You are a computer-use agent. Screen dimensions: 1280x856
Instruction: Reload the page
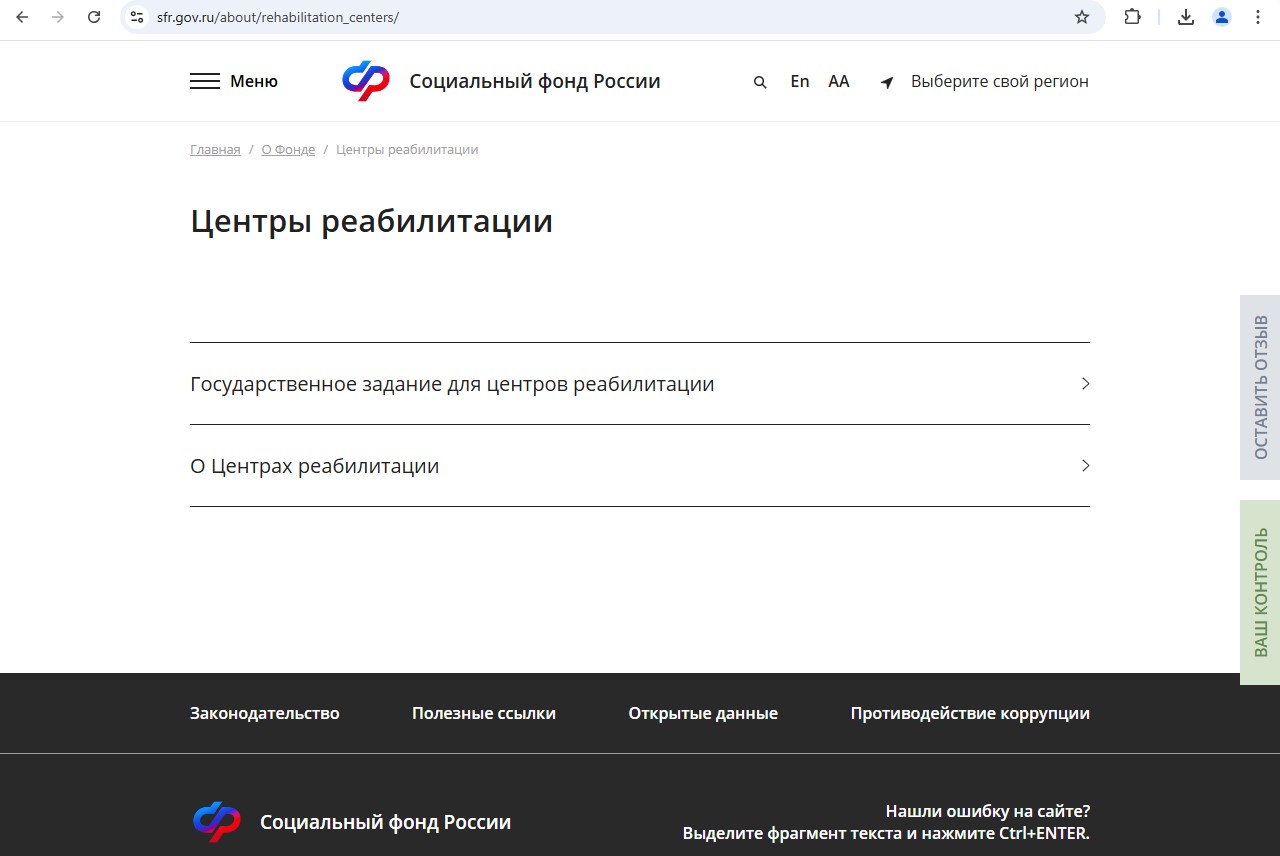[x=94, y=17]
